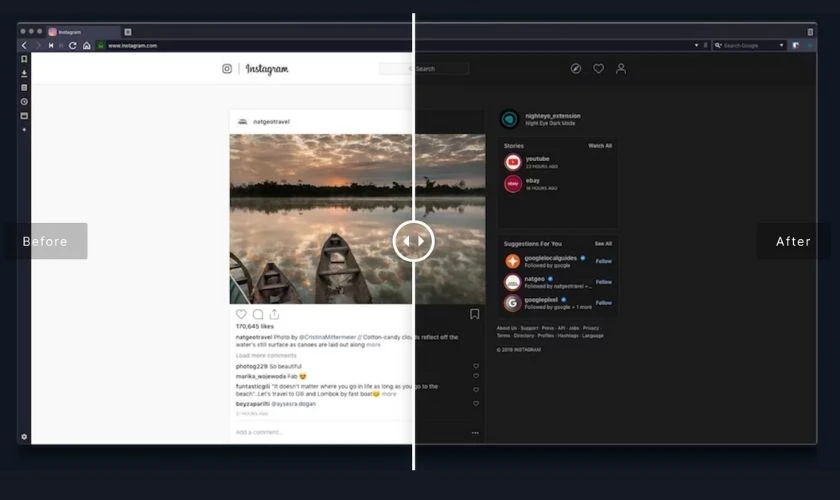Like the natgeotravel post with the heart
The width and height of the screenshot is (840, 500).
pos(241,314)
